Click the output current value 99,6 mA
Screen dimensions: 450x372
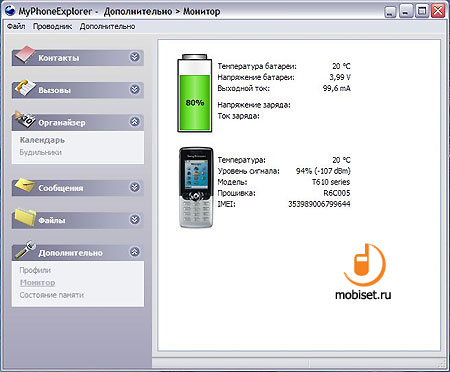point(337,88)
